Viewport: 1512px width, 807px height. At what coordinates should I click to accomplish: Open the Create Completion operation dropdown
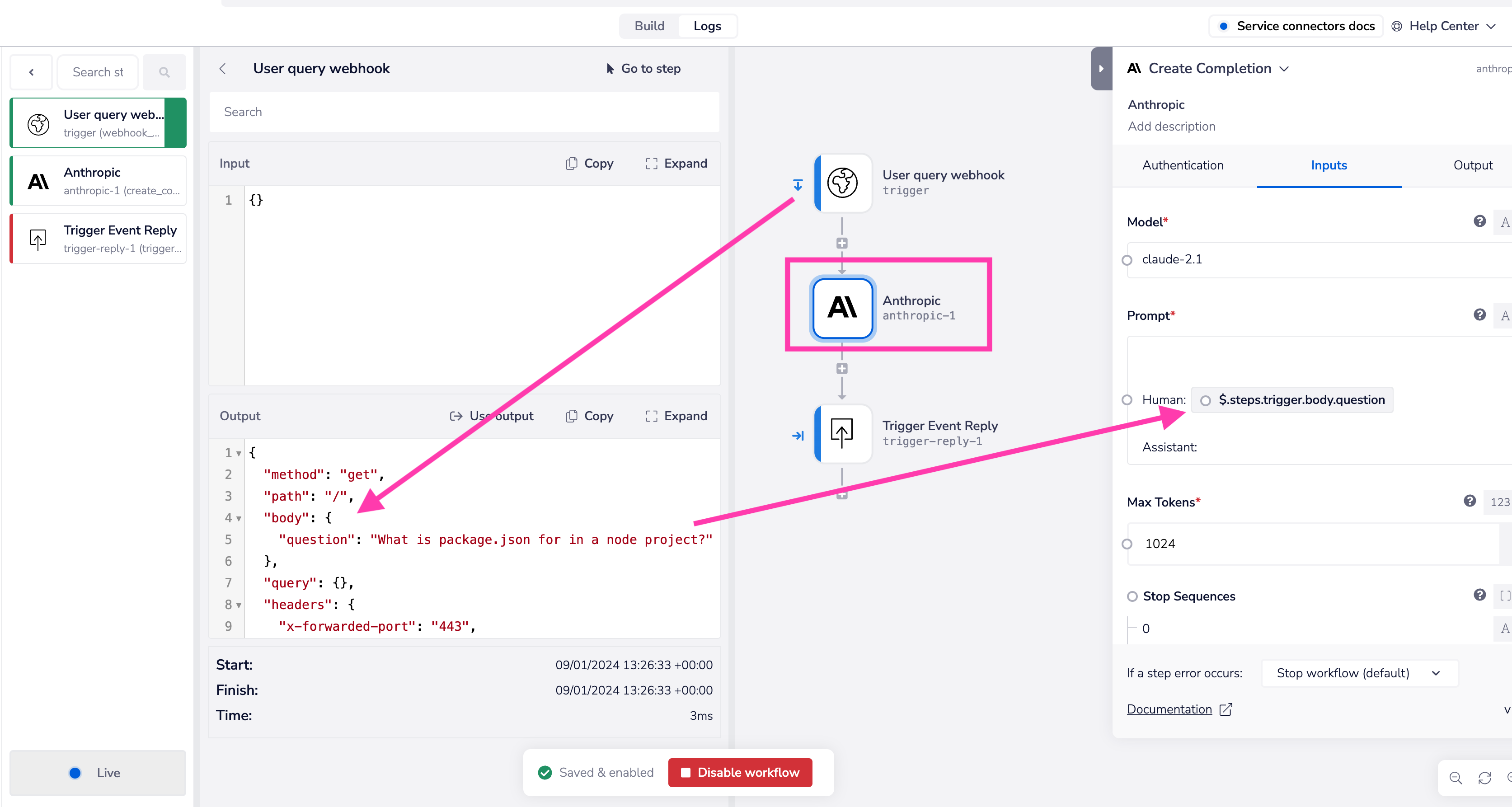[x=1284, y=69]
